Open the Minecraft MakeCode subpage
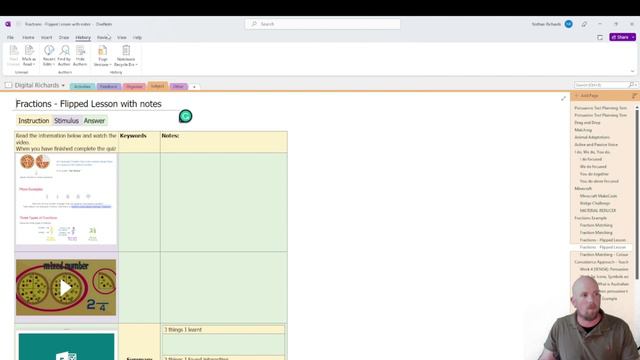The width and height of the screenshot is (640, 360). [x=598, y=196]
